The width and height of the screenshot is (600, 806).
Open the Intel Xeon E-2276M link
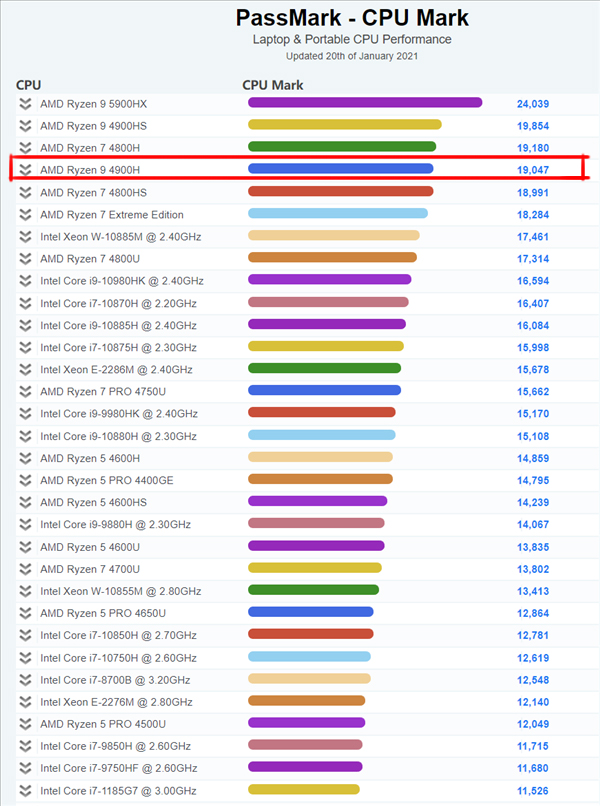point(116,702)
